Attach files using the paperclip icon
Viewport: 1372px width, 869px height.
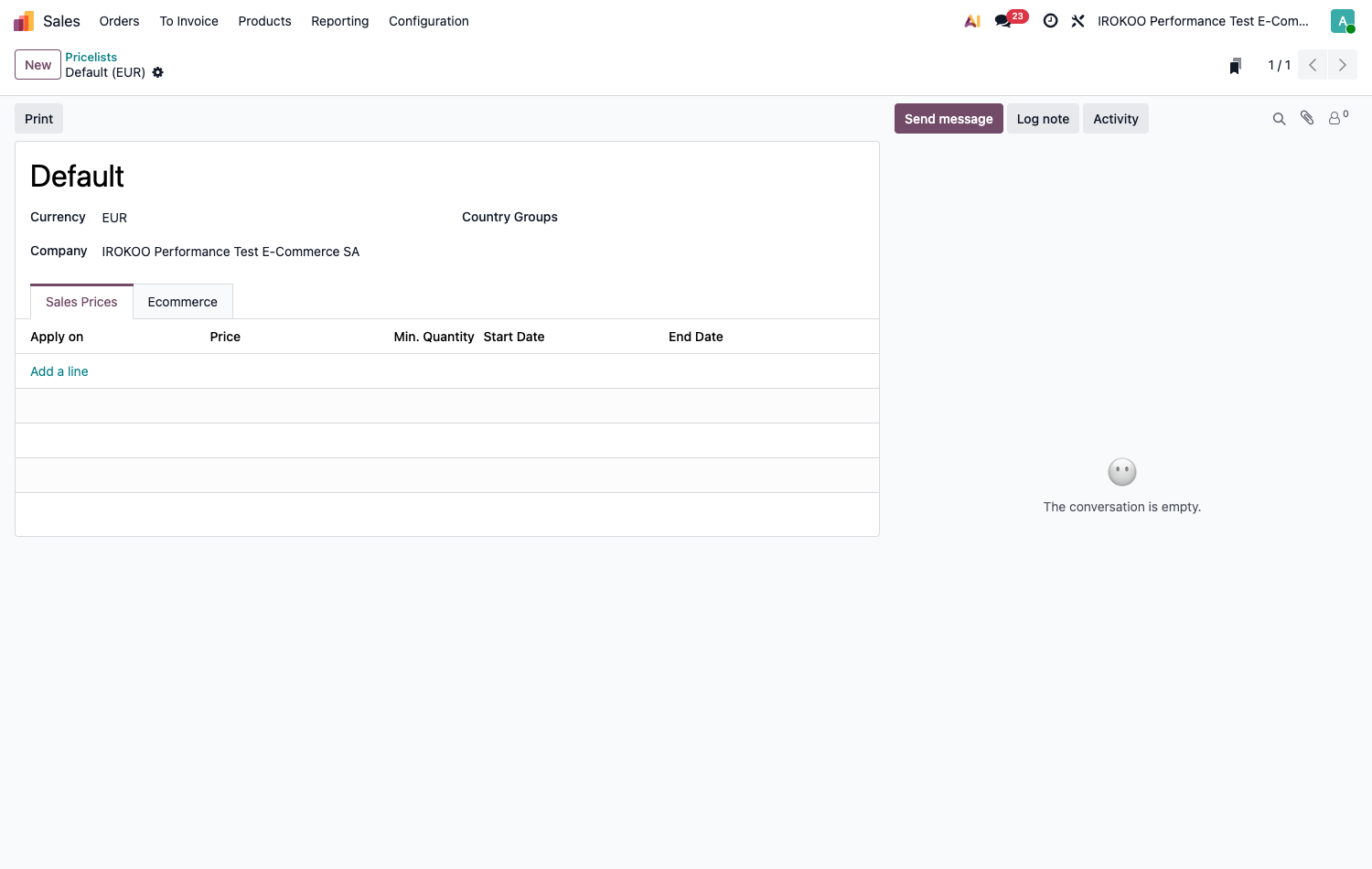click(1307, 118)
